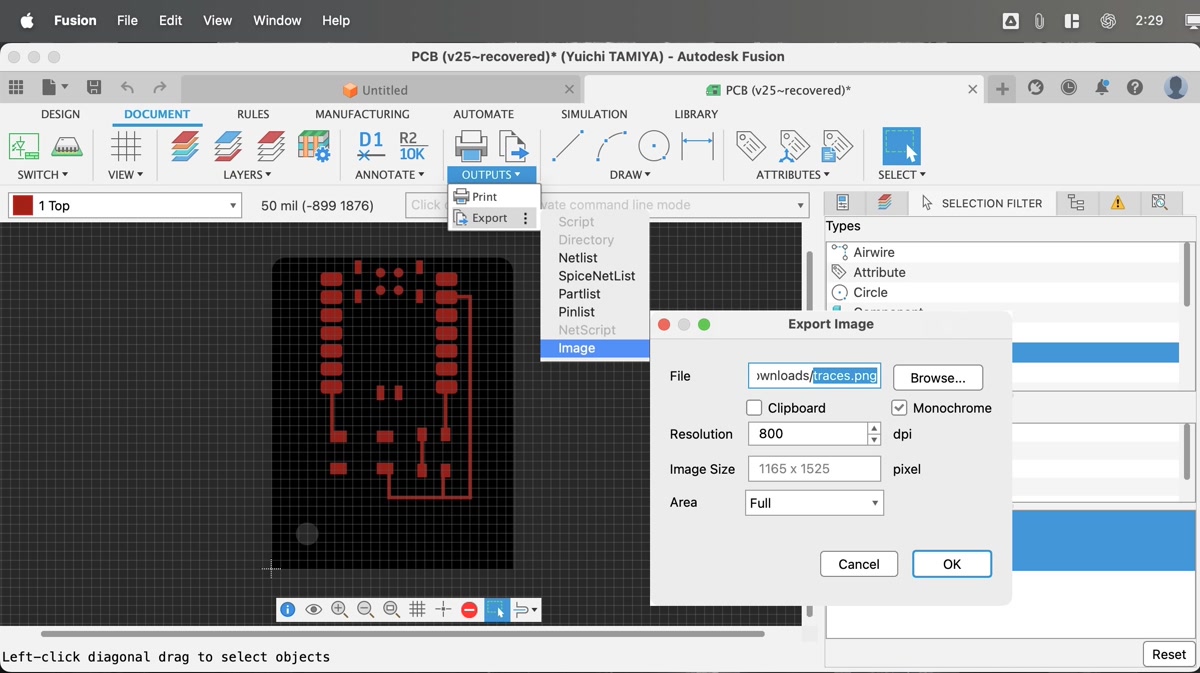The image size is (1200, 673).
Task: Click the info icon in bottom toolbar
Action: click(287, 609)
